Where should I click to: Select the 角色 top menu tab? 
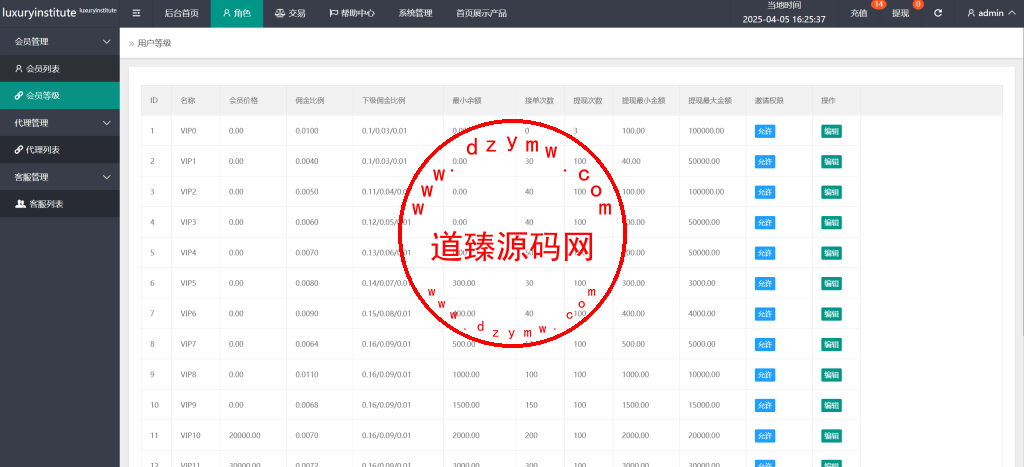pyautogui.click(x=236, y=13)
